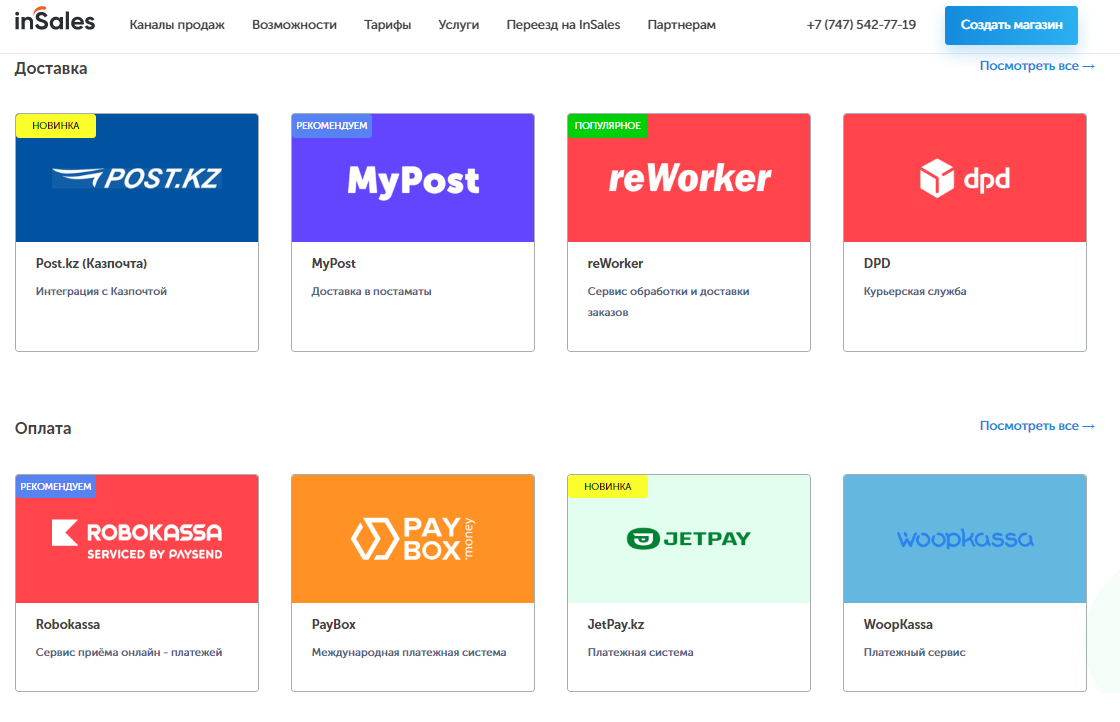Image resolution: width=1120 pixels, height=722 pixels.
Task: Click the Оплата section heading
Action: pyautogui.click(x=43, y=428)
